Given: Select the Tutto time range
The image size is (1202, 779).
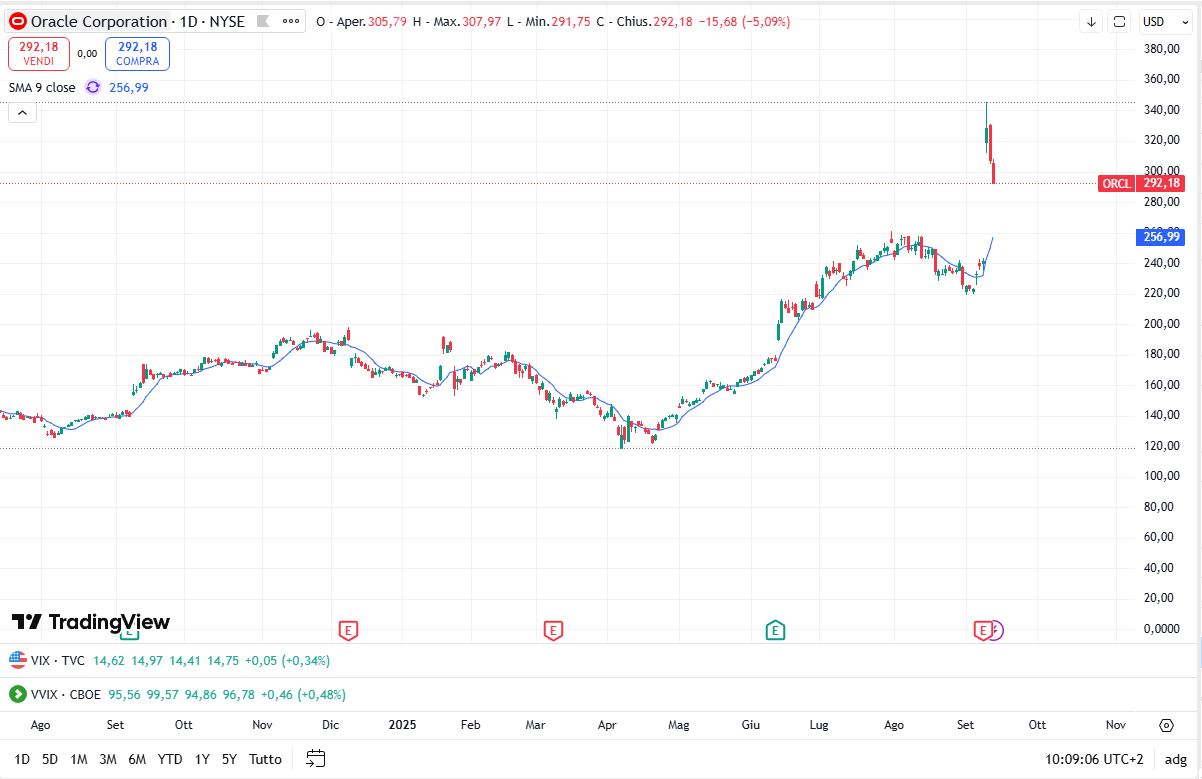Looking at the screenshot, I should point(265,759).
